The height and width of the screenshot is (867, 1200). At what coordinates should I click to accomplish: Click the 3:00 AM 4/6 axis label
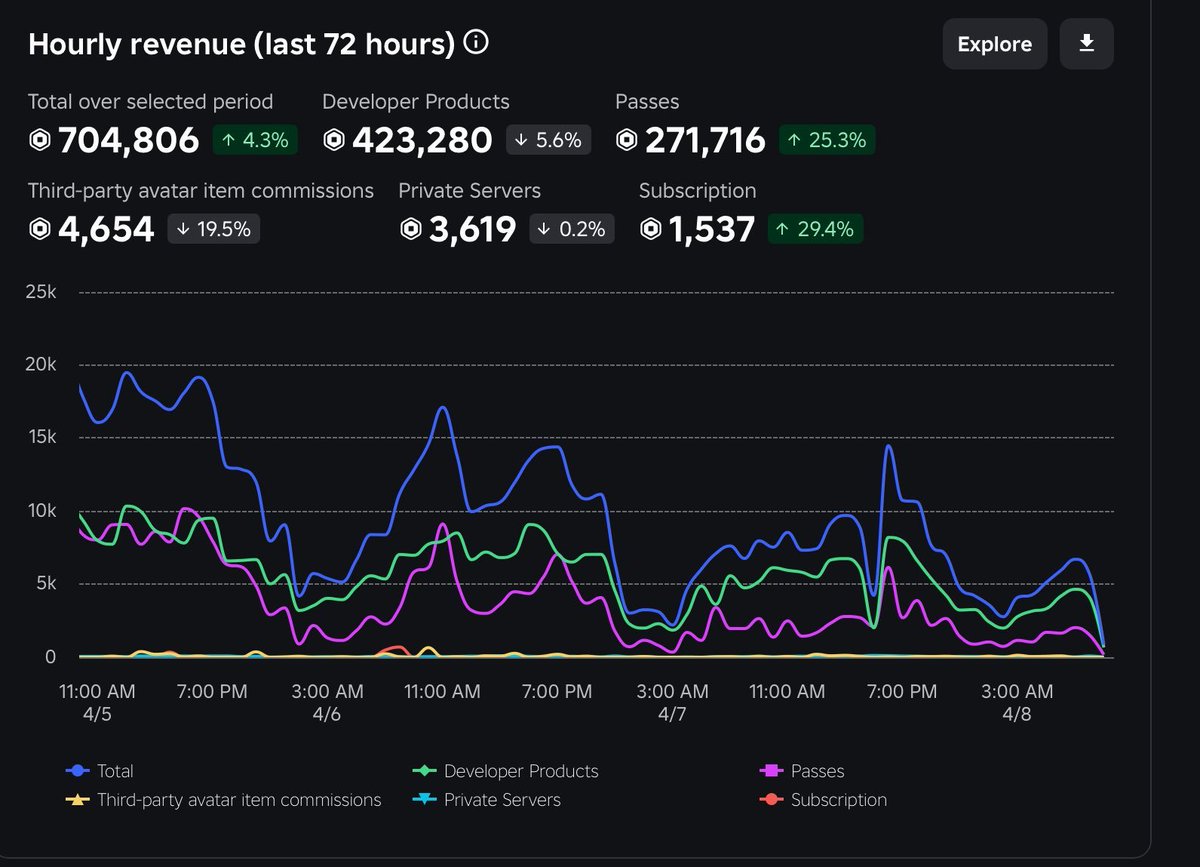[328, 703]
